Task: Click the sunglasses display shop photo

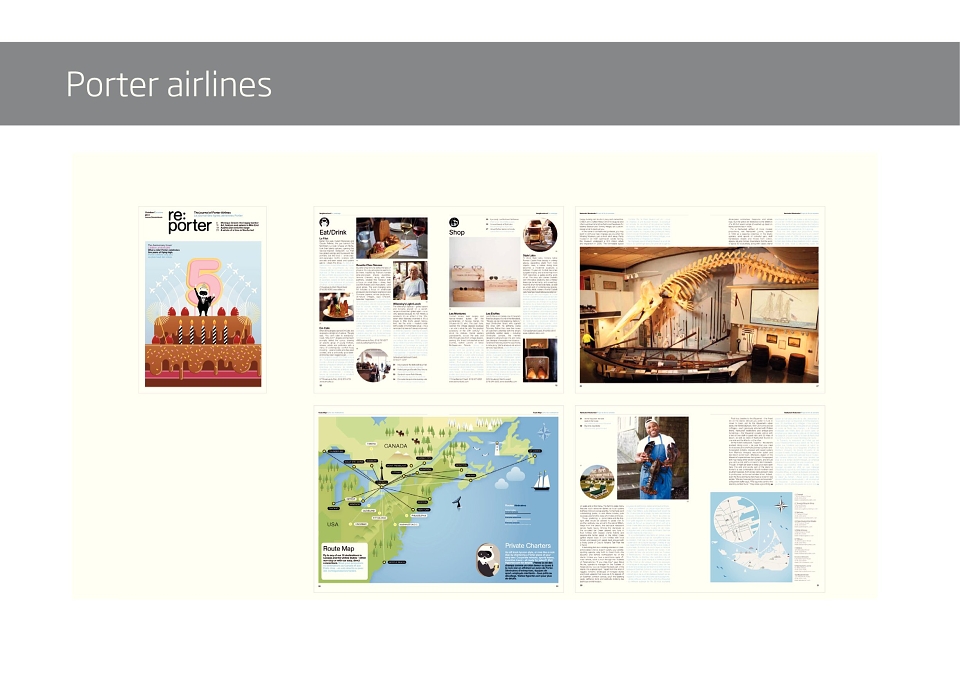Action: click(x=484, y=271)
